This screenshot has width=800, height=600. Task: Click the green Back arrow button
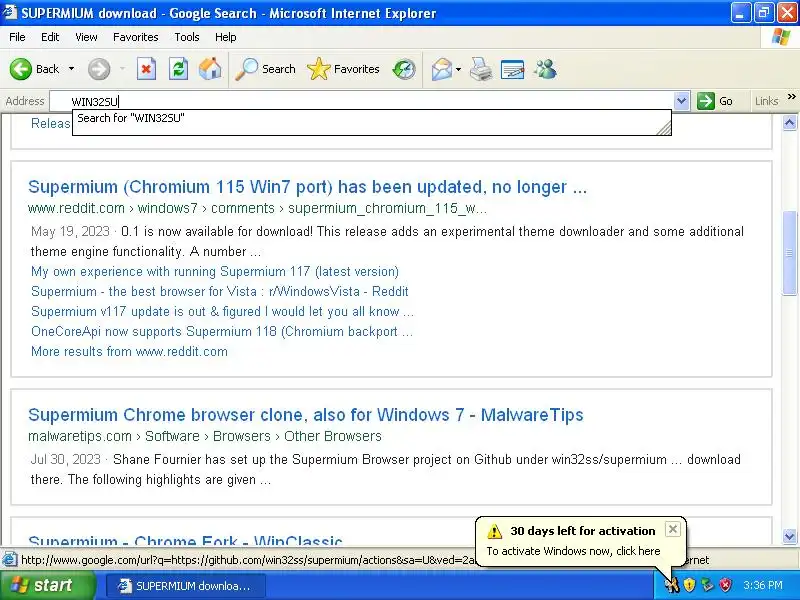click(21, 69)
